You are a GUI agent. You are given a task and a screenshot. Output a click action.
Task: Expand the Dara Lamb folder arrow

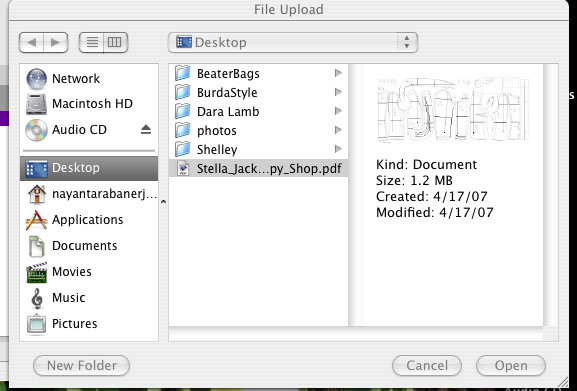338,111
